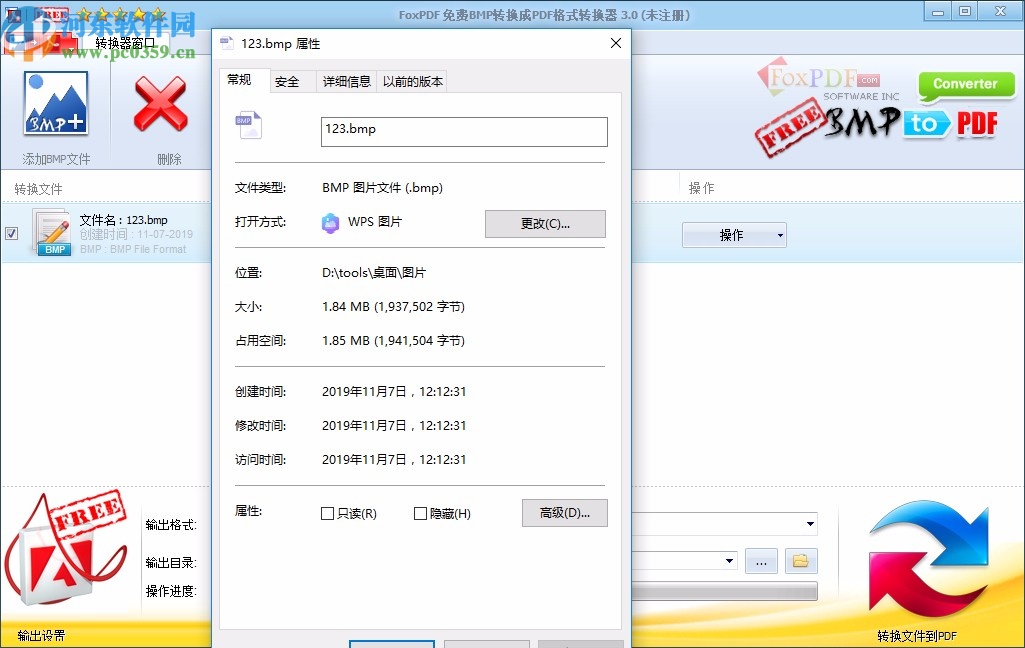
Task: Expand the output directory dropdown
Action: point(728,561)
